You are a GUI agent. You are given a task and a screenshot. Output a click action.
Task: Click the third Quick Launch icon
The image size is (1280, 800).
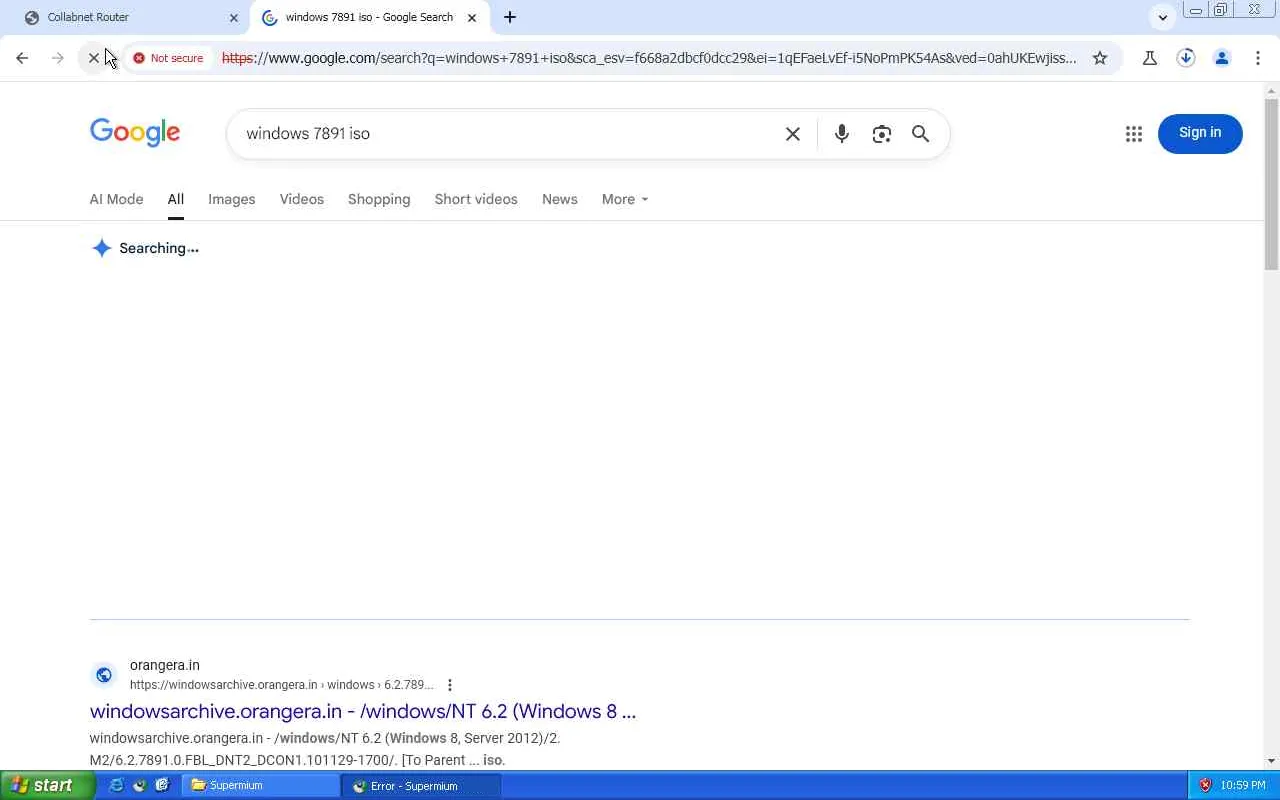(162, 785)
